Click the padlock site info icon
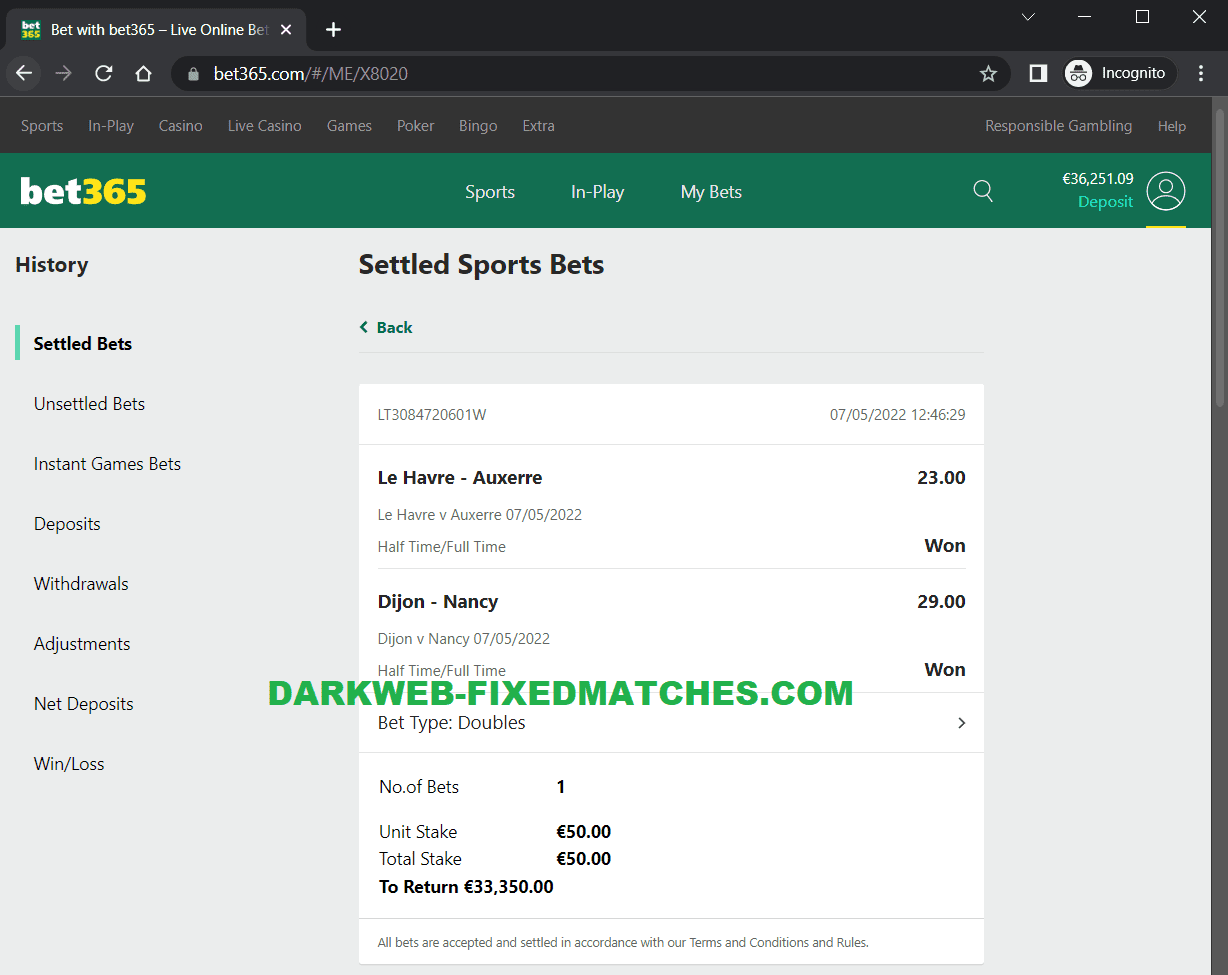 [x=194, y=74]
